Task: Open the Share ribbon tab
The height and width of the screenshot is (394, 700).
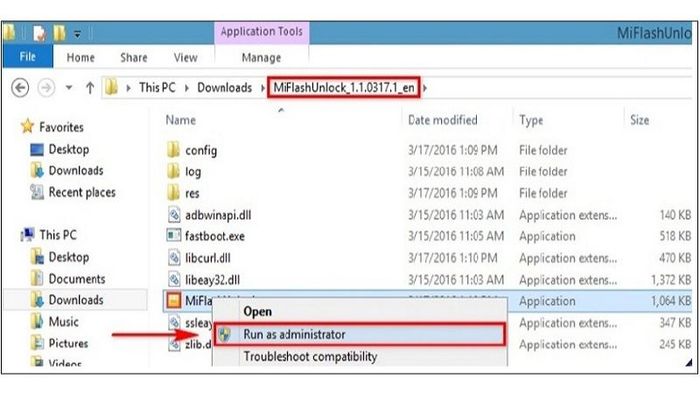Action: pos(133,58)
